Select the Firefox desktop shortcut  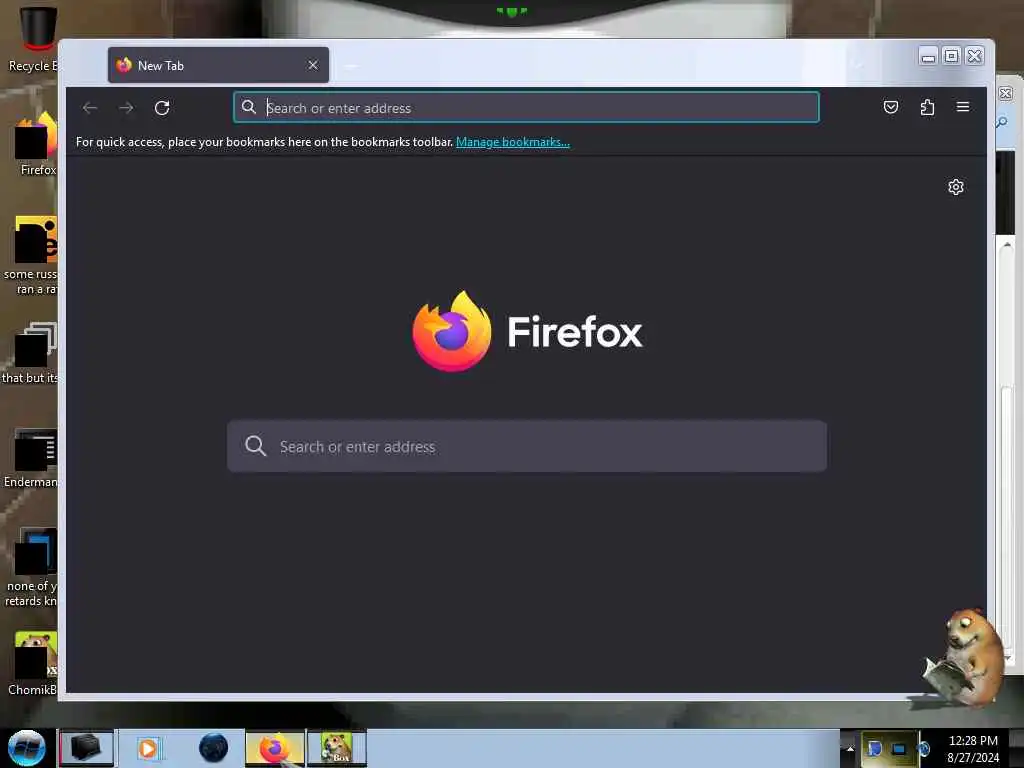[x=37, y=144]
